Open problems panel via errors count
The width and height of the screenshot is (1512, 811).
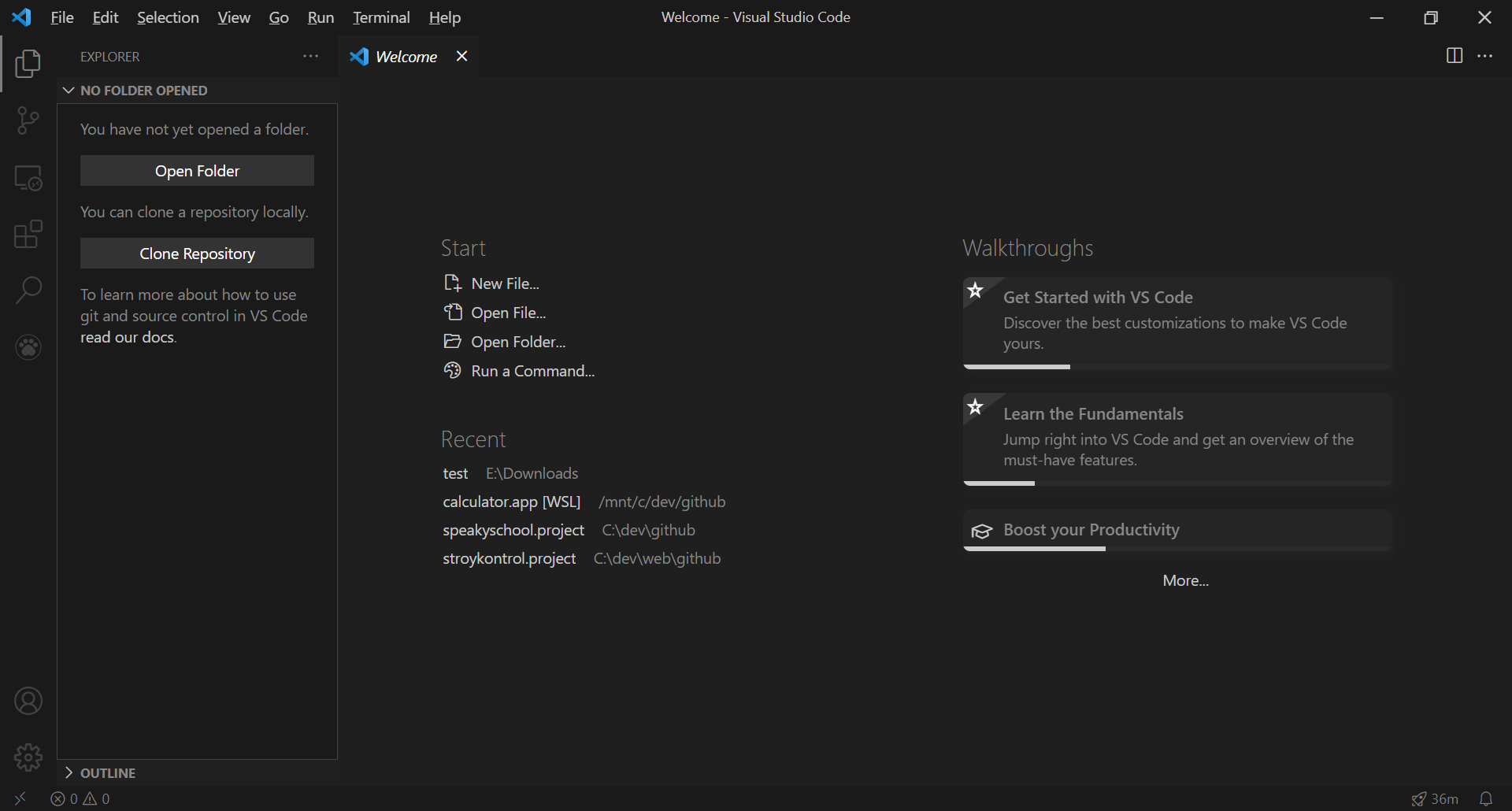64,798
